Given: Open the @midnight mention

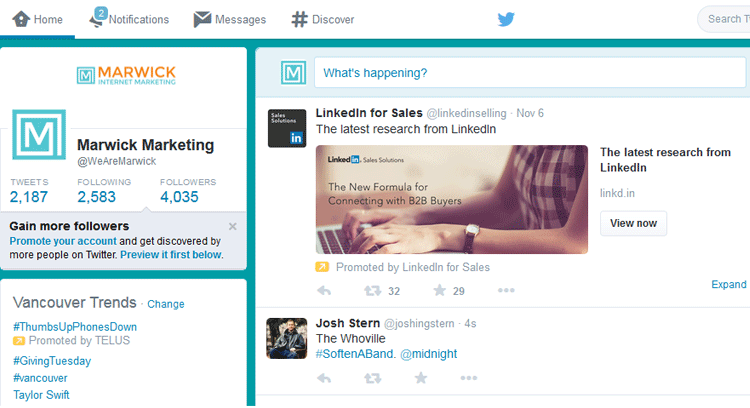Looking at the screenshot, I should click(429, 354).
